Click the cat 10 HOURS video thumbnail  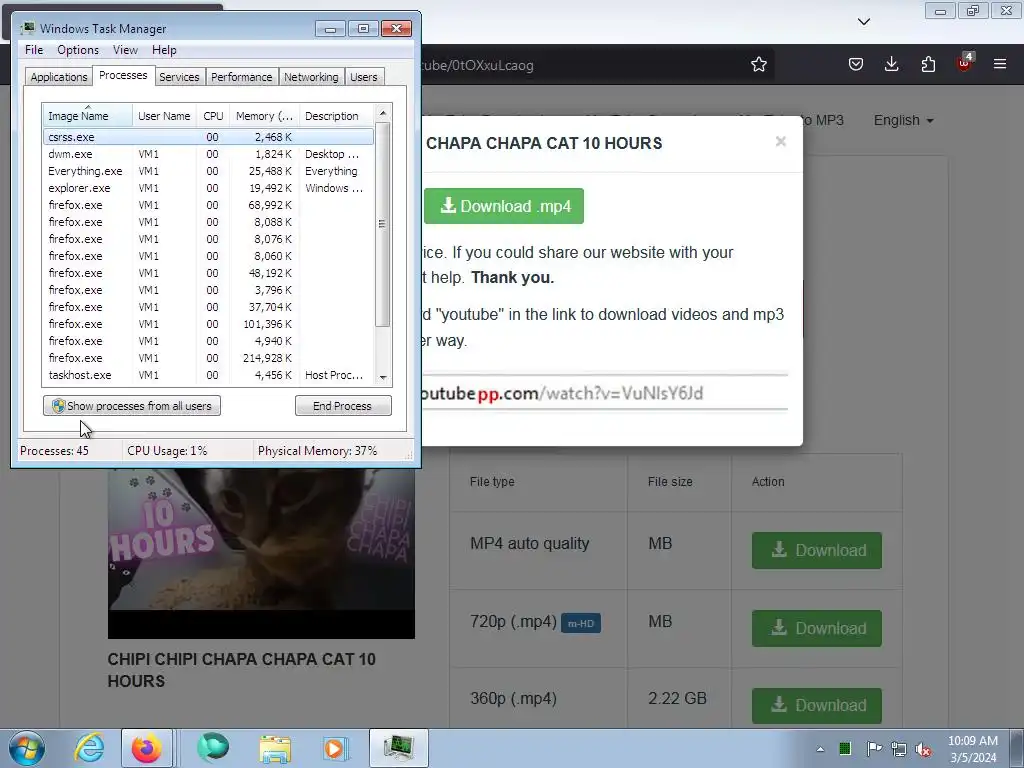pyautogui.click(x=261, y=552)
